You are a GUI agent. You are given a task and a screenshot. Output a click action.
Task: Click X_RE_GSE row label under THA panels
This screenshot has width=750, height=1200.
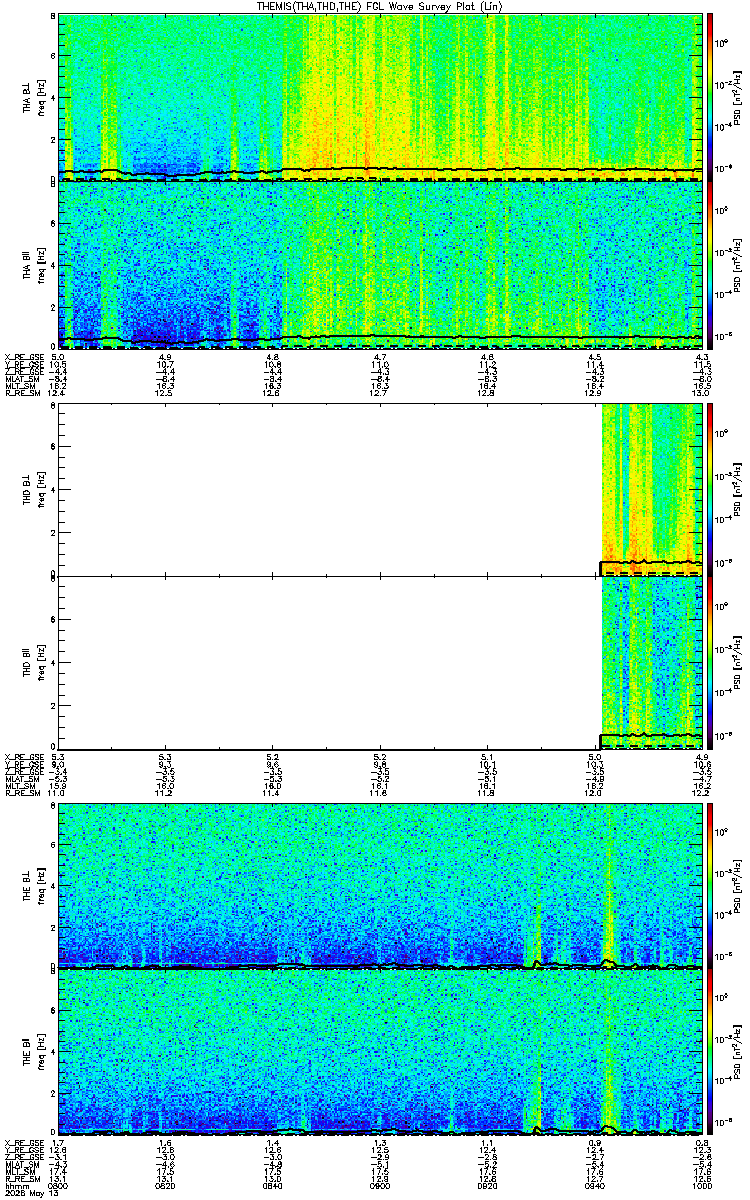pos(24,356)
